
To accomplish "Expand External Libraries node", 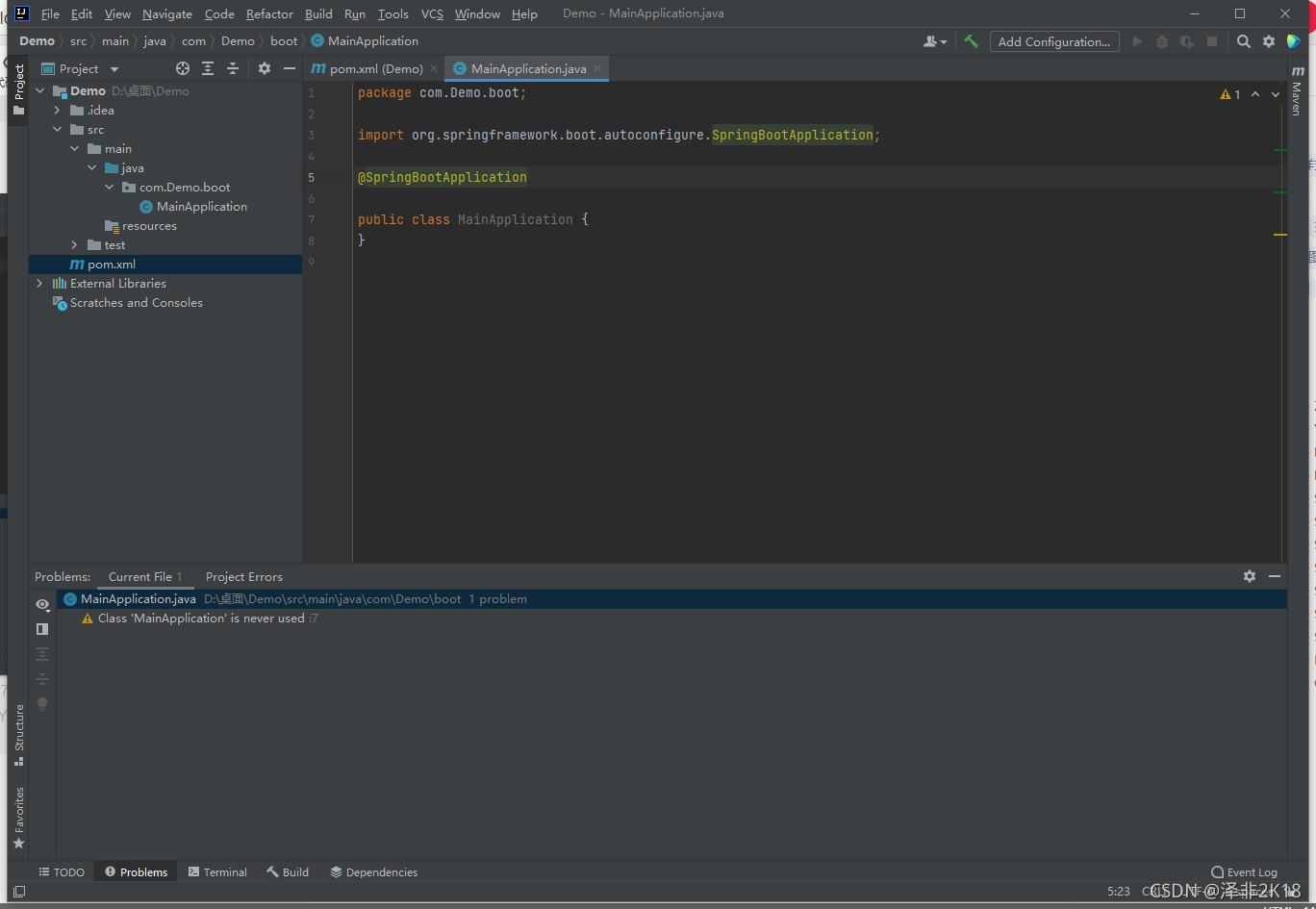I will (x=39, y=284).
